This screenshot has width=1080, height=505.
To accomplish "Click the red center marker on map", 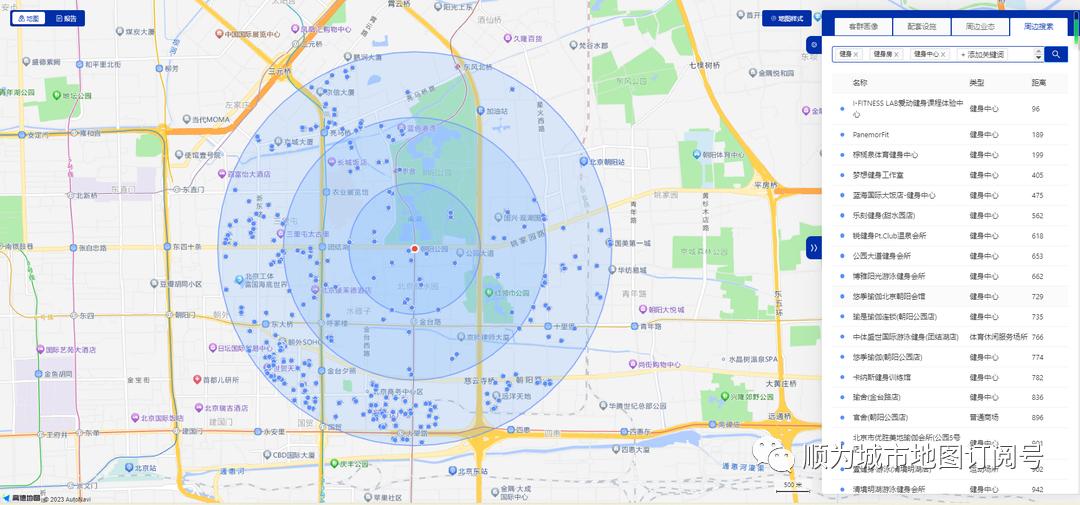I will (x=415, y=248).
